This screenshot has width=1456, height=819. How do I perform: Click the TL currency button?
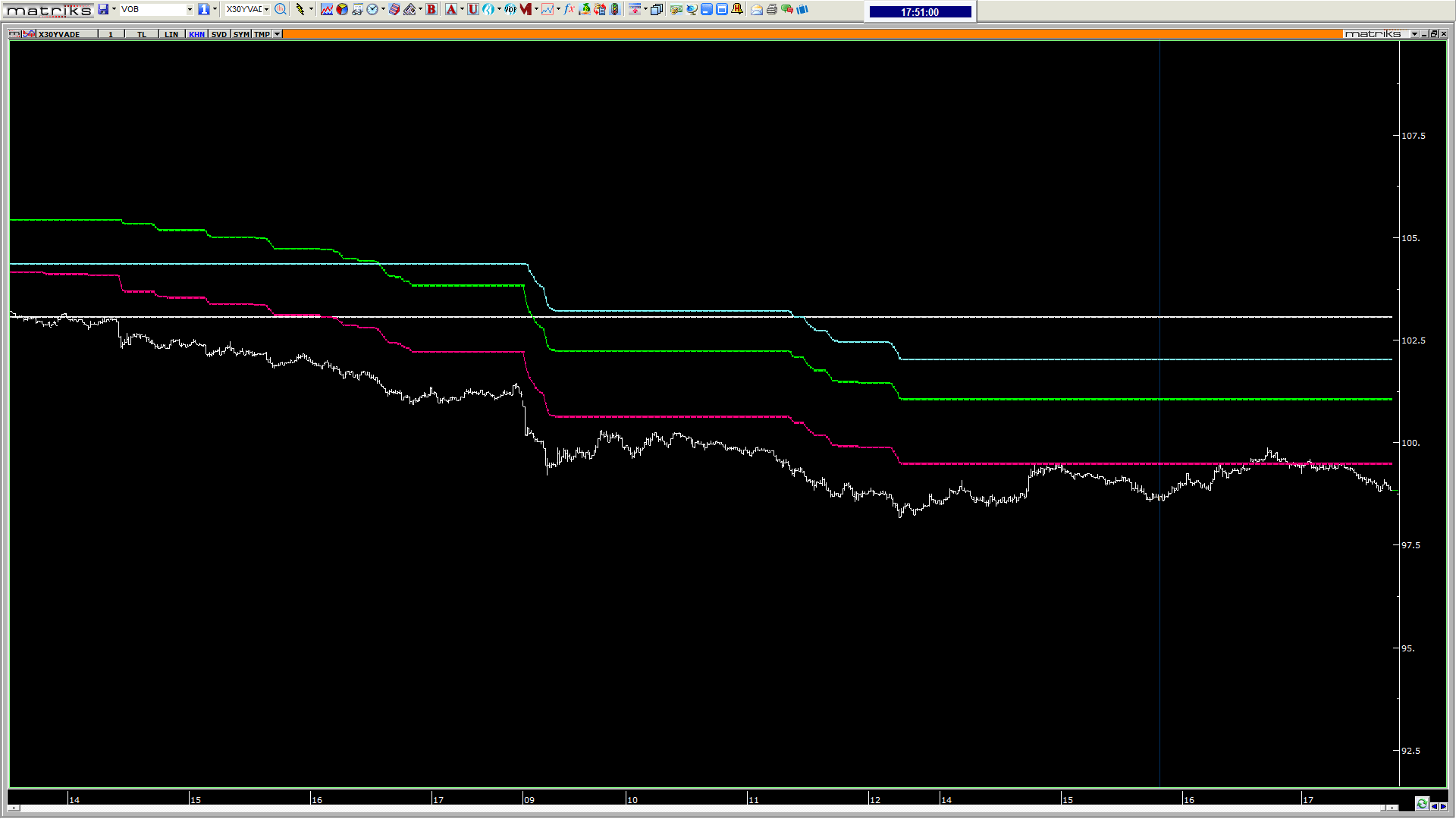(142, 34)
